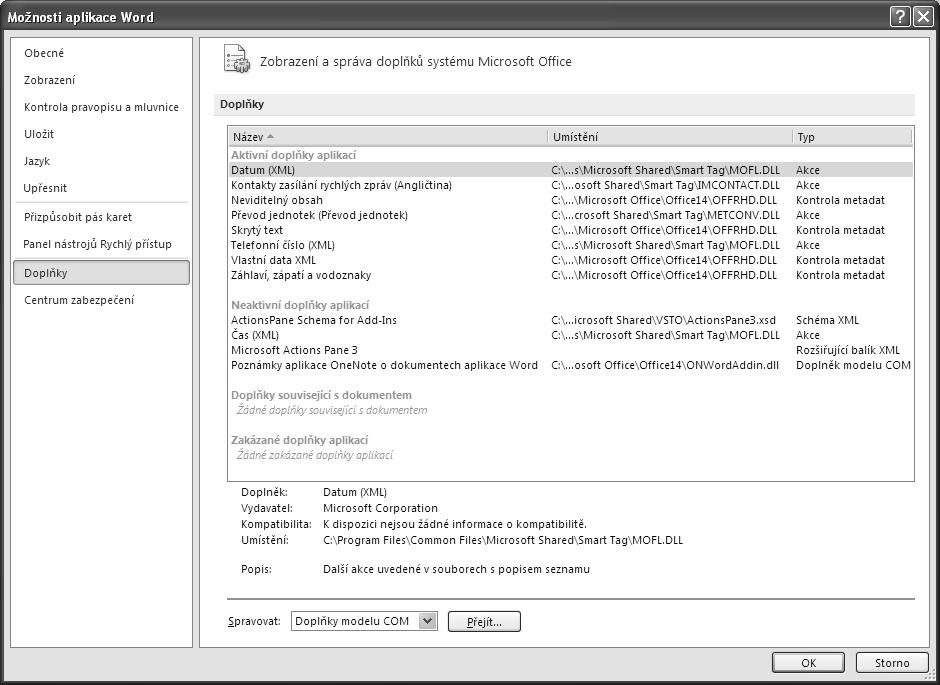
Task: Sort by the Typ column header
Action: click(x=852, y=137)
